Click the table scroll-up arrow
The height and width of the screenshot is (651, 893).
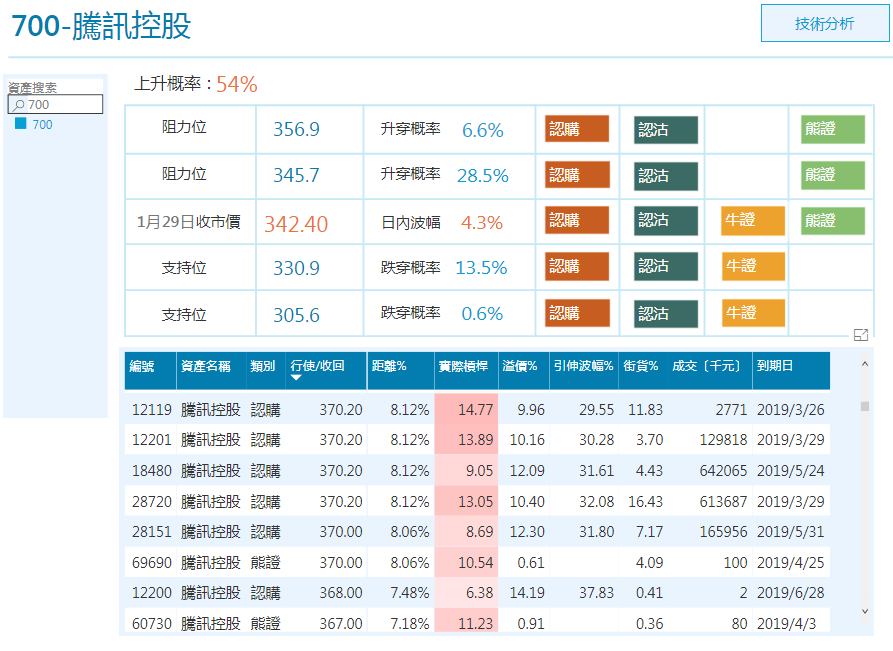click(x=865, y=364)
